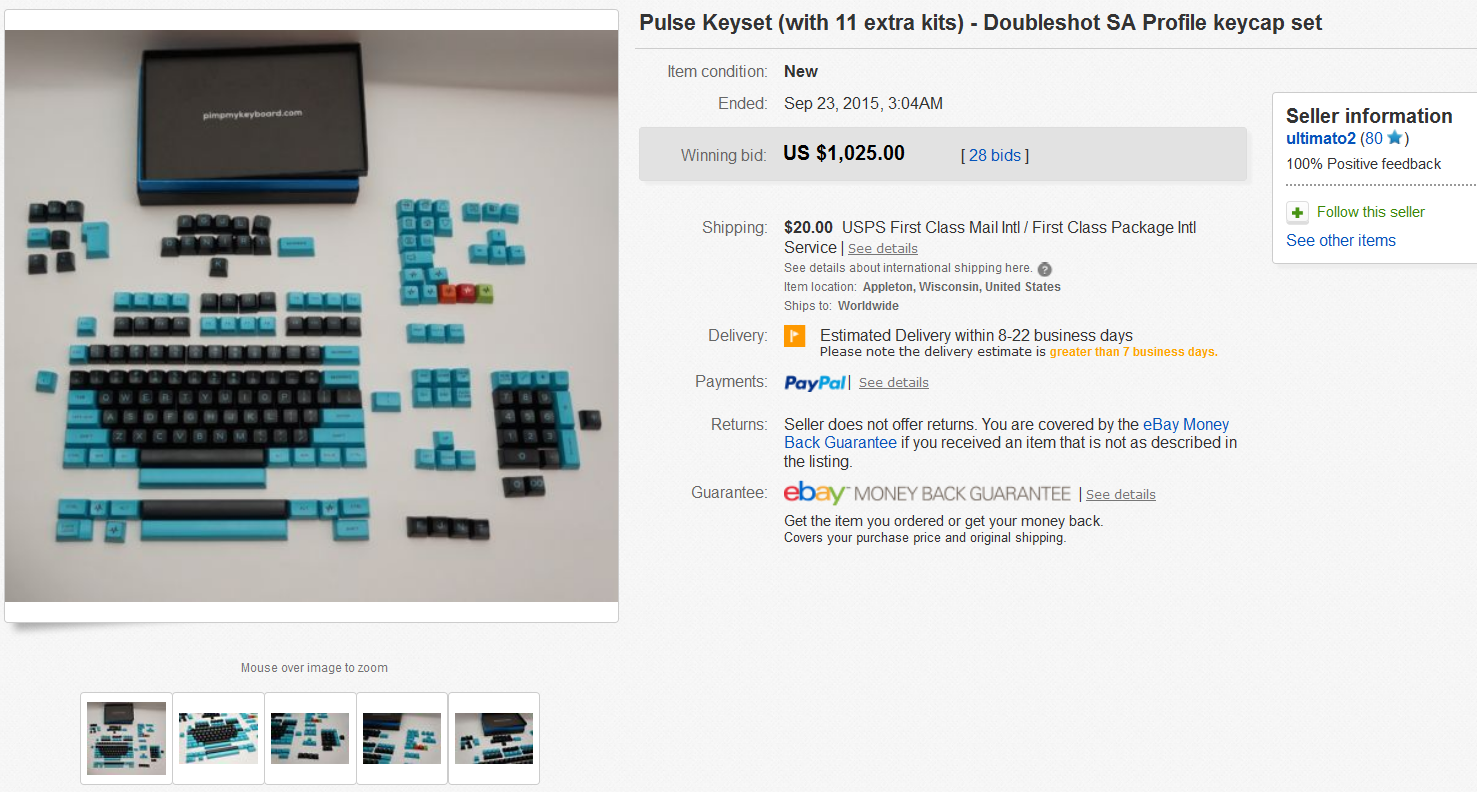Select the fourth thumbnail image

[402, 738]
